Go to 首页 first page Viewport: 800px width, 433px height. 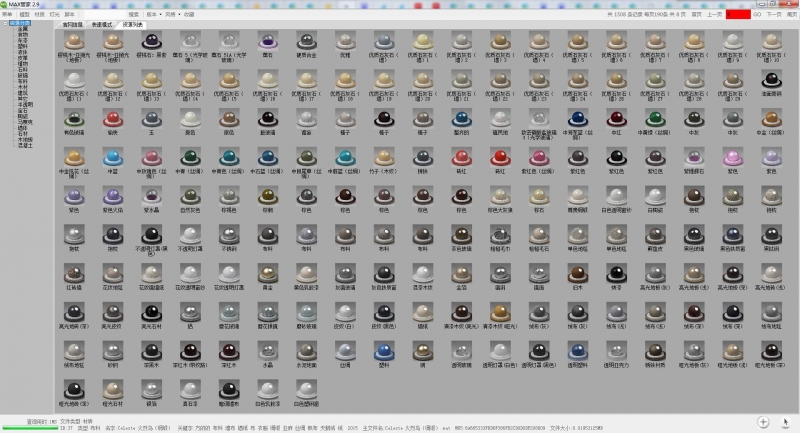696,14
